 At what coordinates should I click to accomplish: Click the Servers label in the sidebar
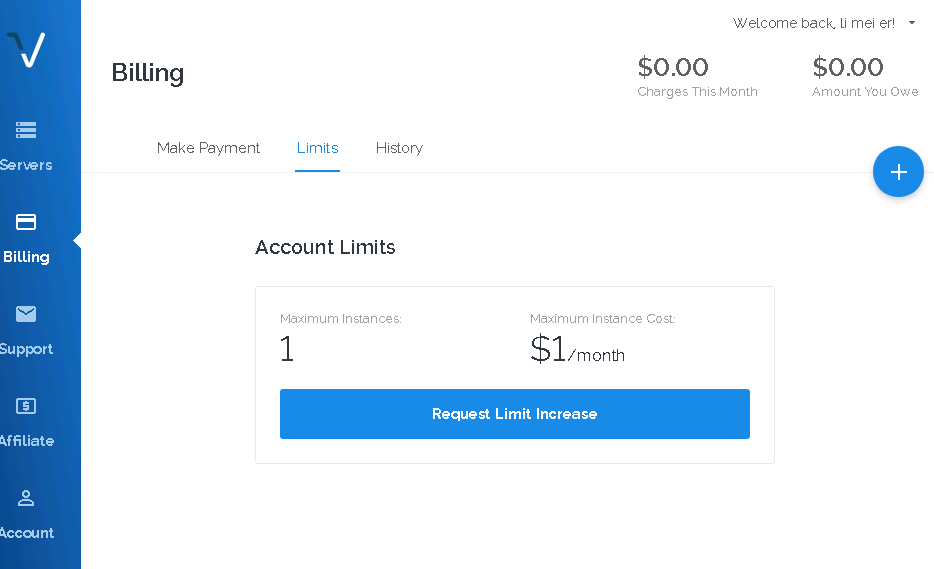[x=27, y=165]
